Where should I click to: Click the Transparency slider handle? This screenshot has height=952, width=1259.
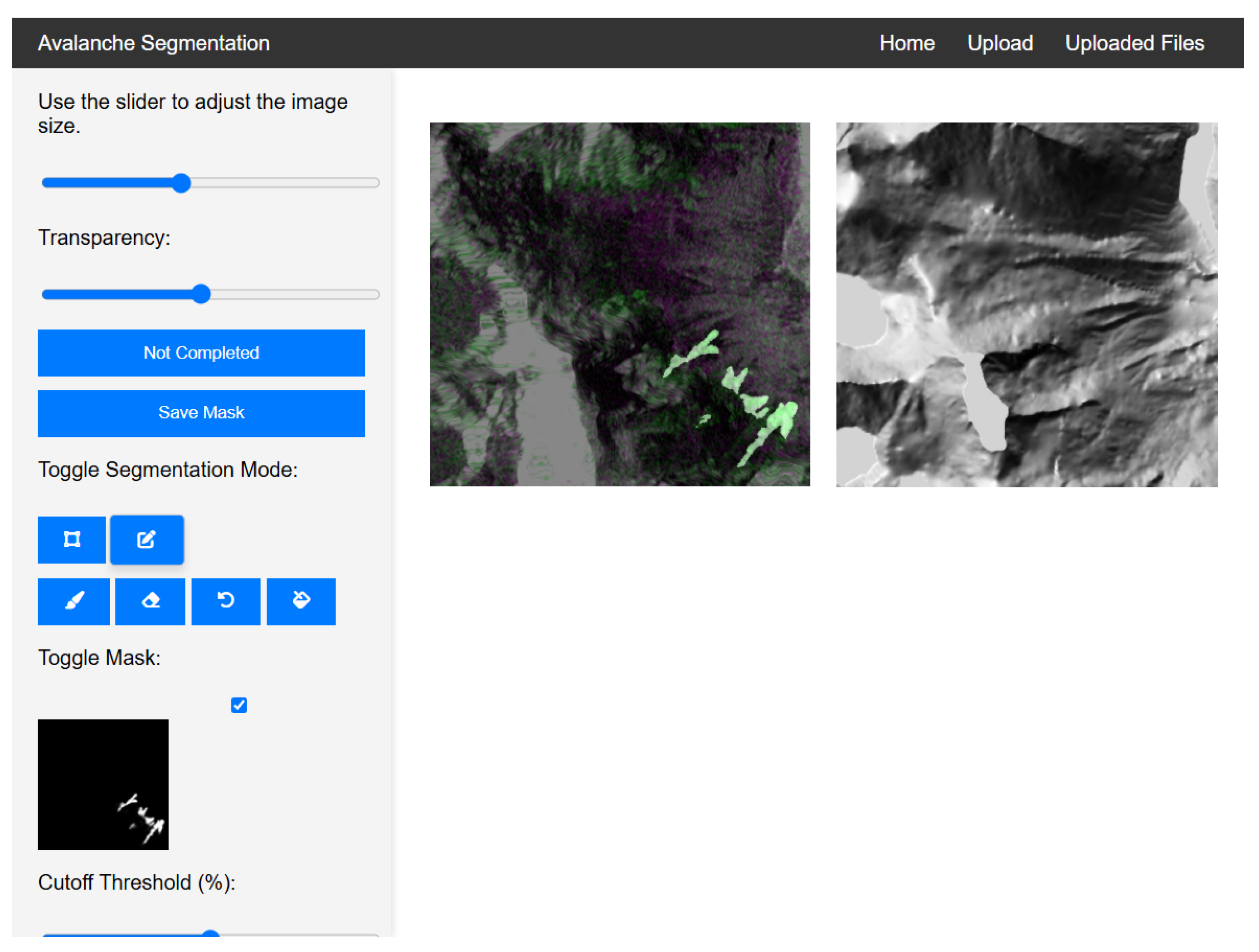coord(201,294)
